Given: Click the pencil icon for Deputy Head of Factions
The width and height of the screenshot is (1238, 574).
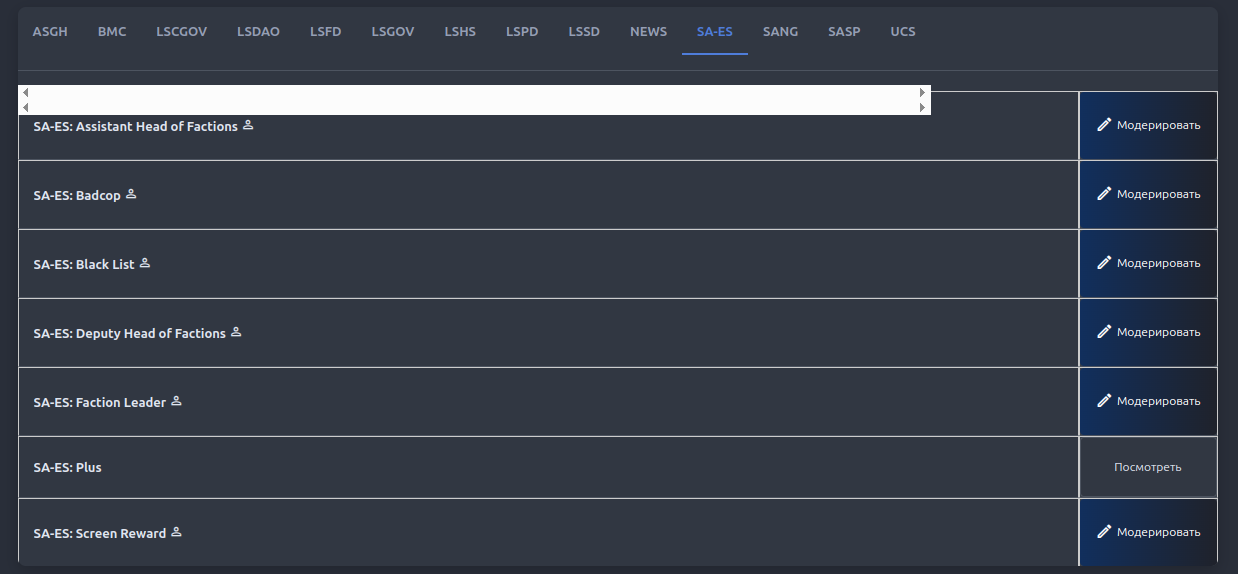Looking at the screenshot, I should [x=1104, y=332].
